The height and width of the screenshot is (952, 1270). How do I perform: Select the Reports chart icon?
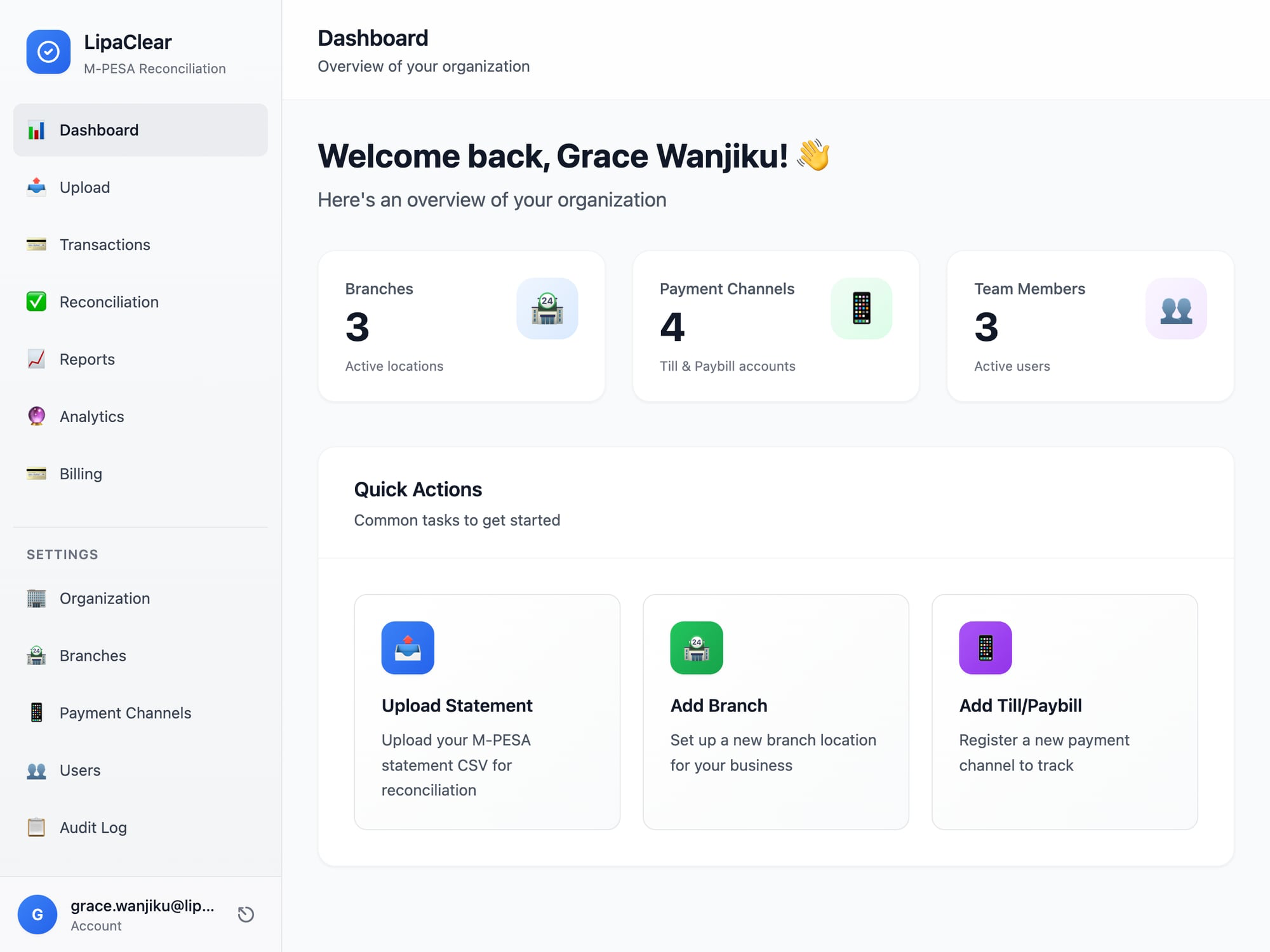pos(36,359)
